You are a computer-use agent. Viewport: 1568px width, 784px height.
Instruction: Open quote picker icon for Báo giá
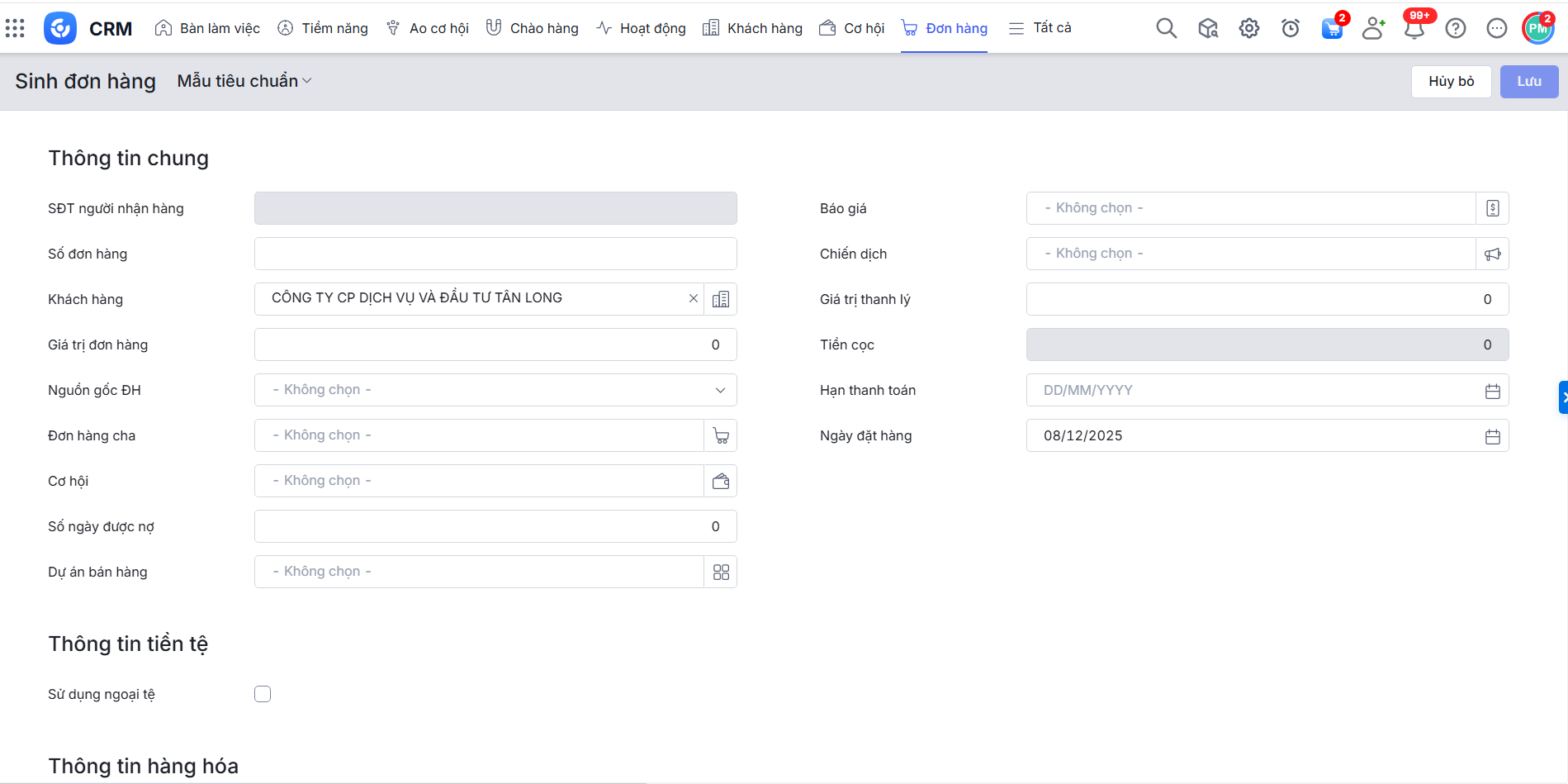pos(1492,208)
